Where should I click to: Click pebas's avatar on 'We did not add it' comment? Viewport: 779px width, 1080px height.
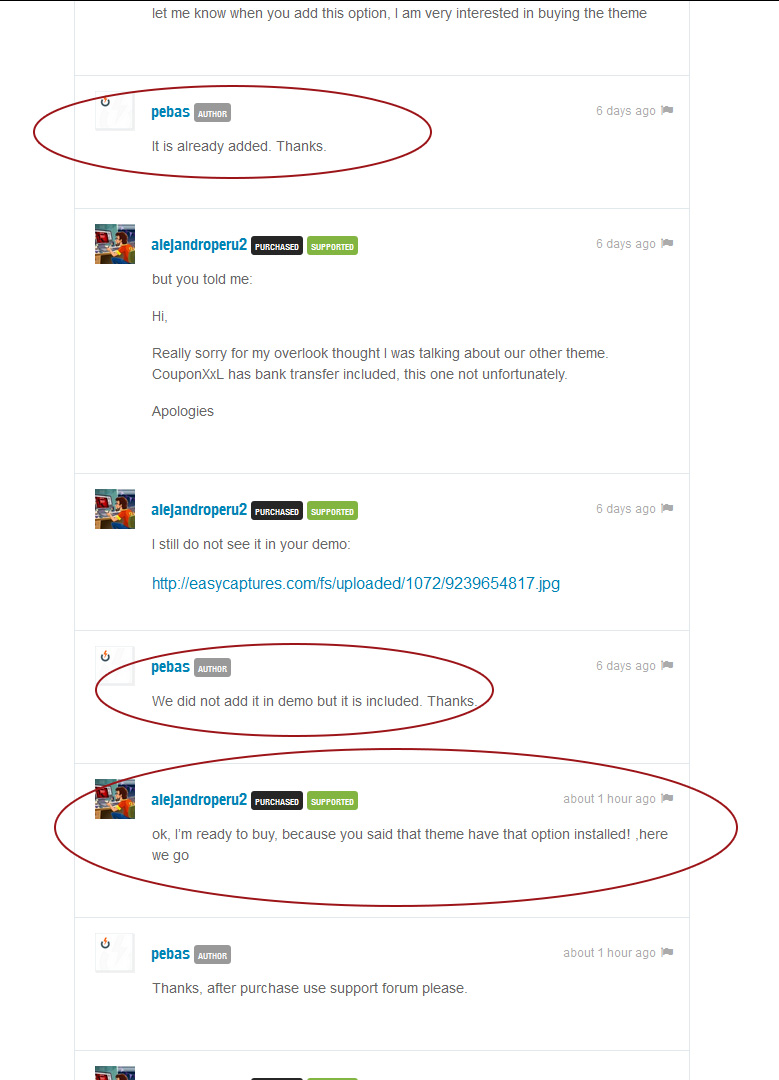(115, 666)
